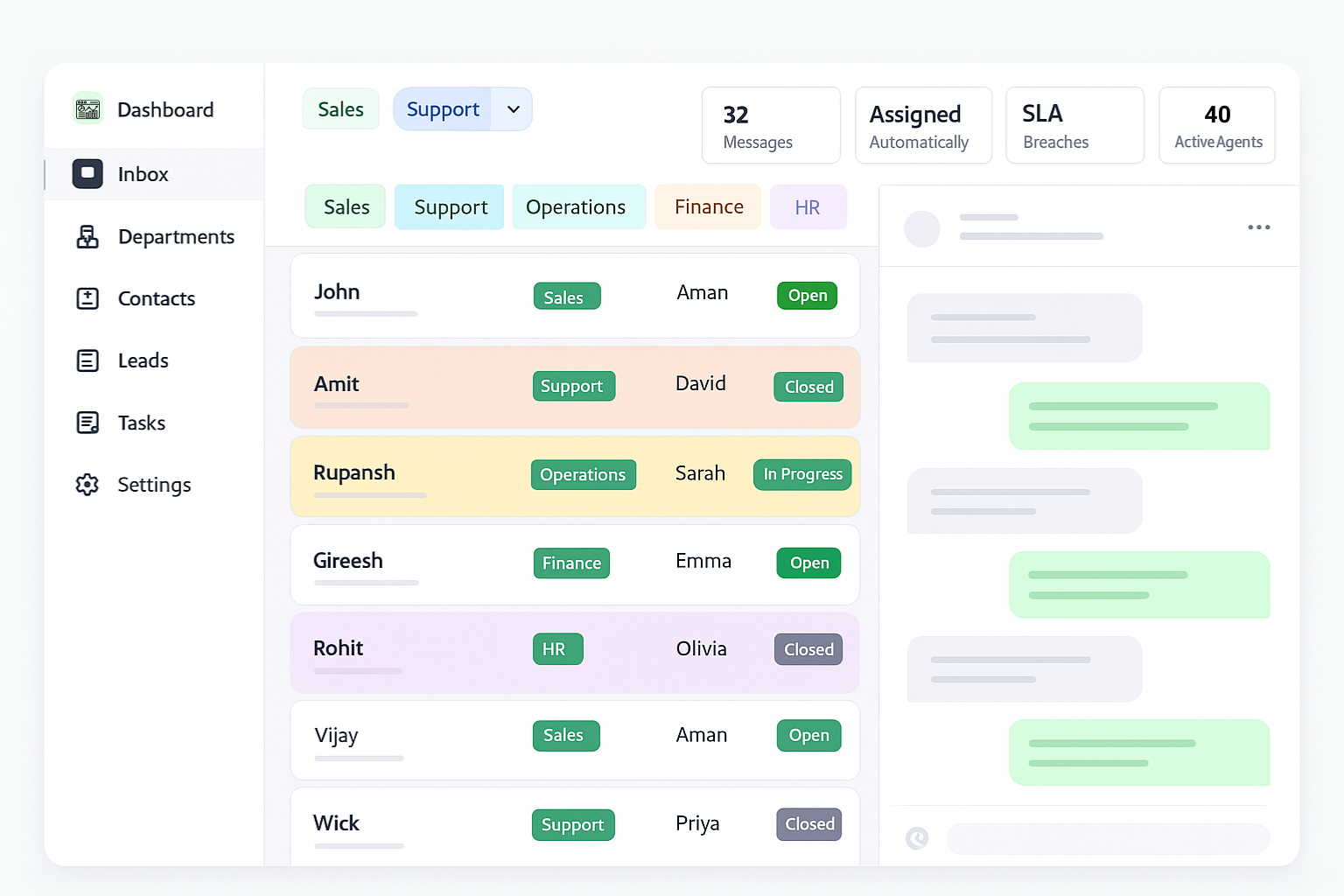Expand the Support dropdown chevron
The width and height of the screenshot is (1344, 896).
(x=514, y=108)
